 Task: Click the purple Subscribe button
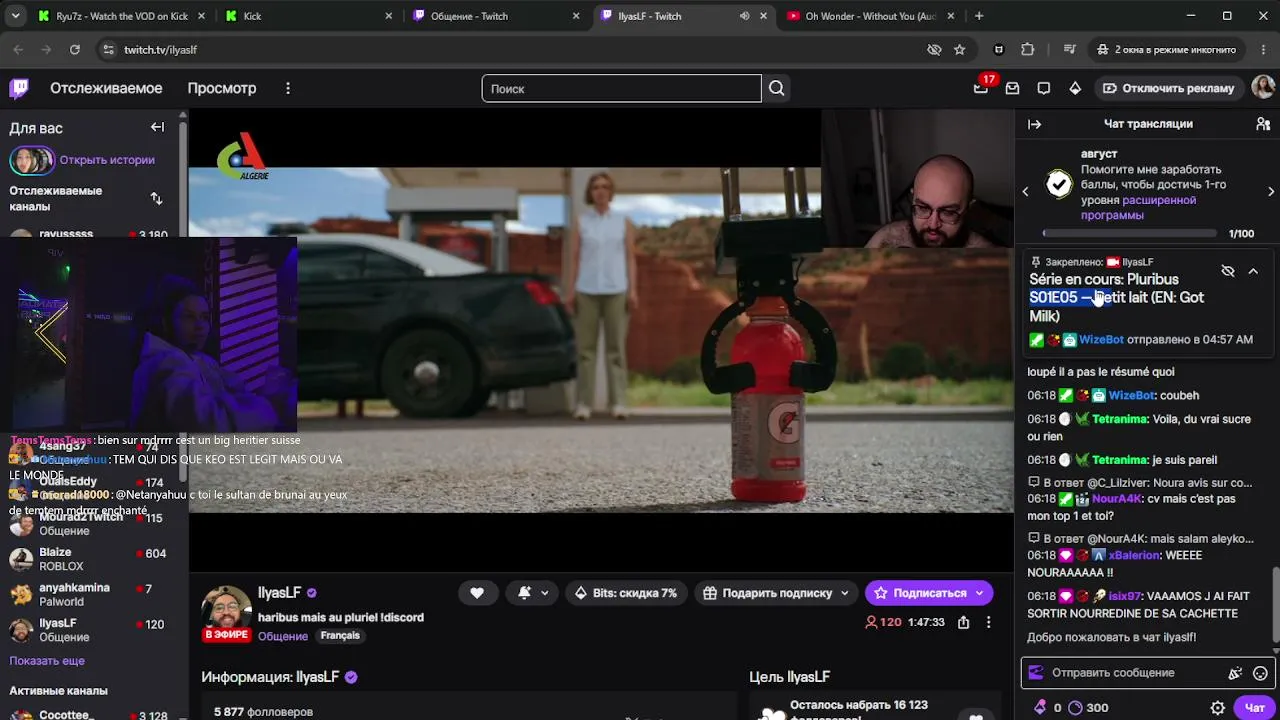(929, 593)
